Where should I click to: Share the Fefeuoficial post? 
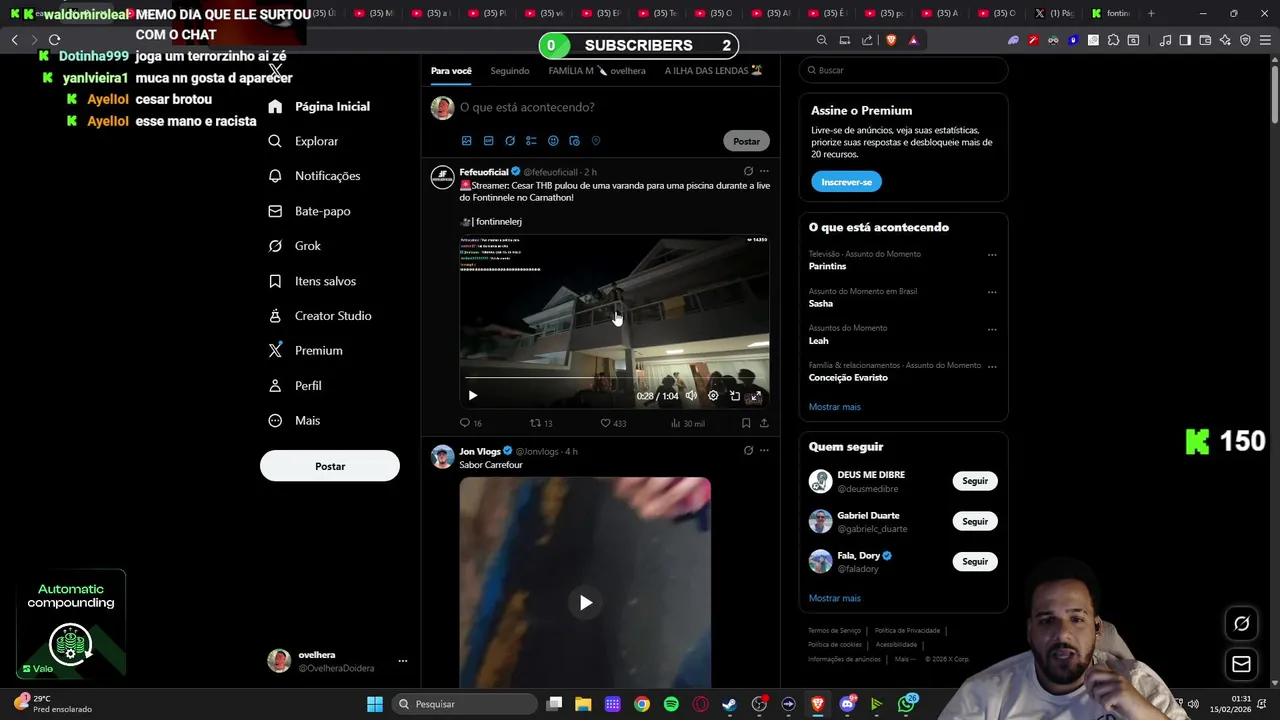point(764,423)
